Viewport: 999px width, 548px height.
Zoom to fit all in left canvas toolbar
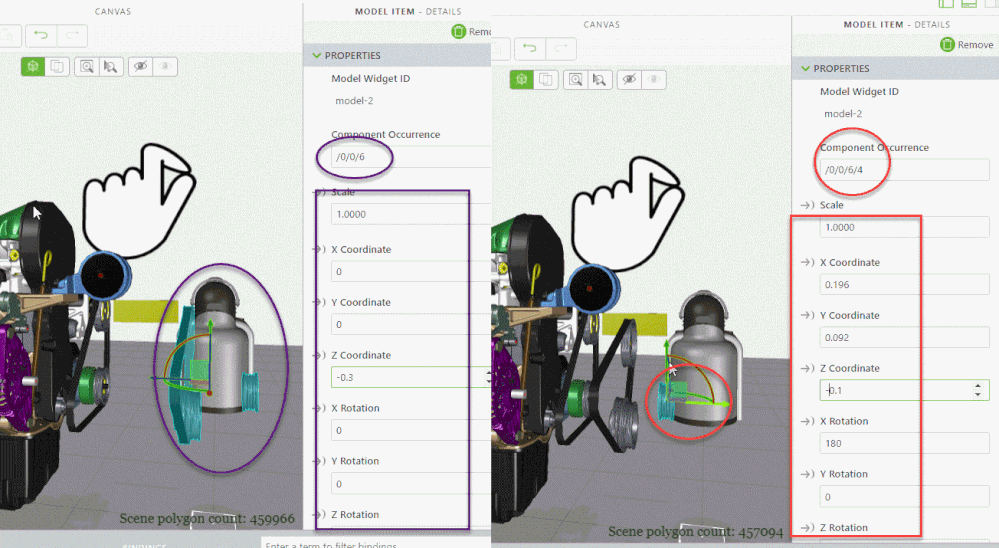coord(87,66)
